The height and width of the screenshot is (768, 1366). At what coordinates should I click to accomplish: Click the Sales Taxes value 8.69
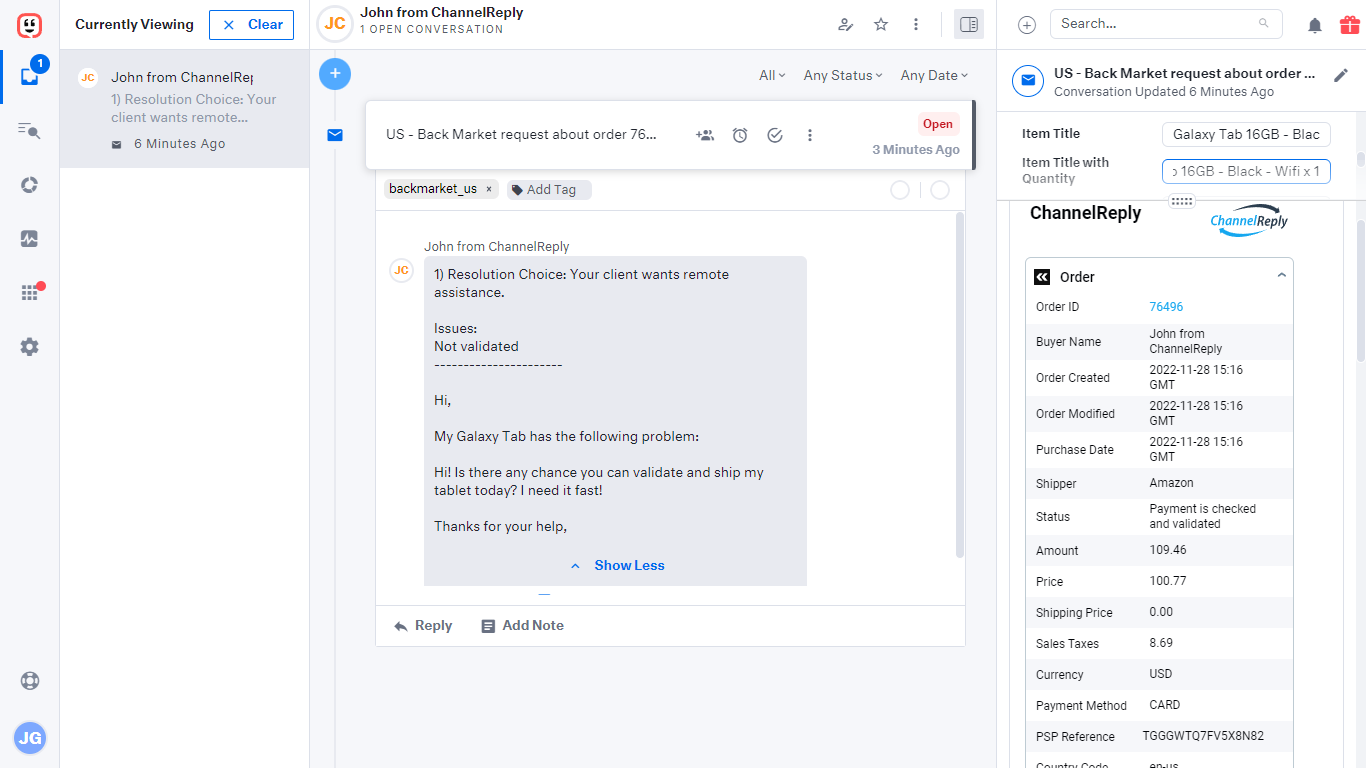1161,643
